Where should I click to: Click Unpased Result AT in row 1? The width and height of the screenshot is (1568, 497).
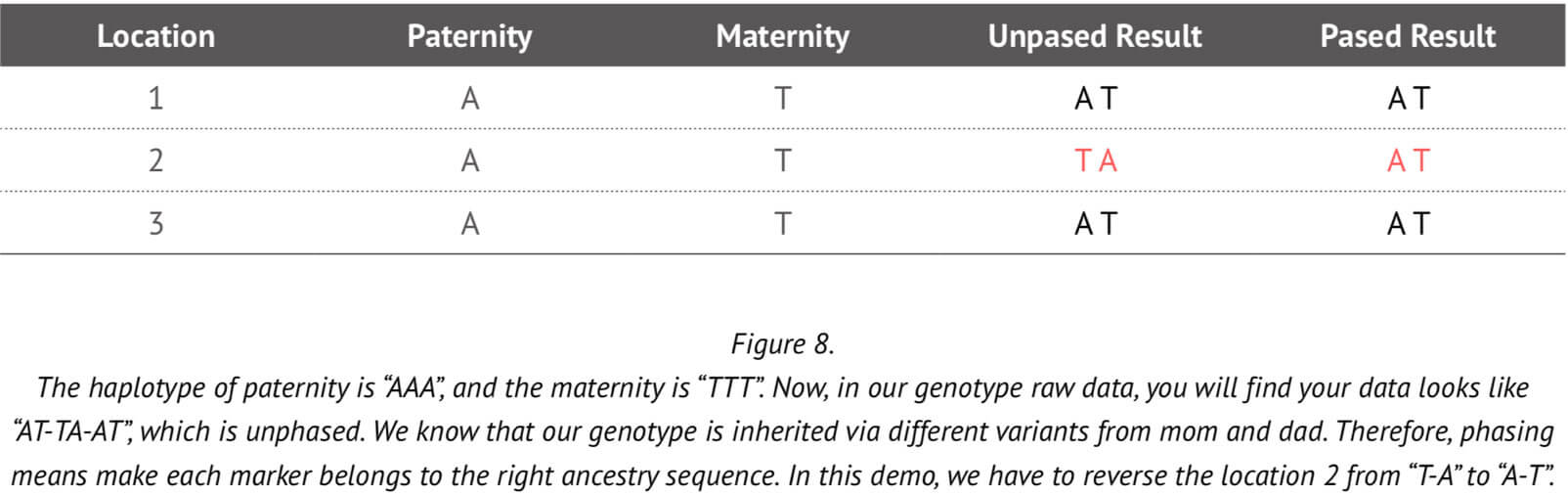tap(1096, 99)
